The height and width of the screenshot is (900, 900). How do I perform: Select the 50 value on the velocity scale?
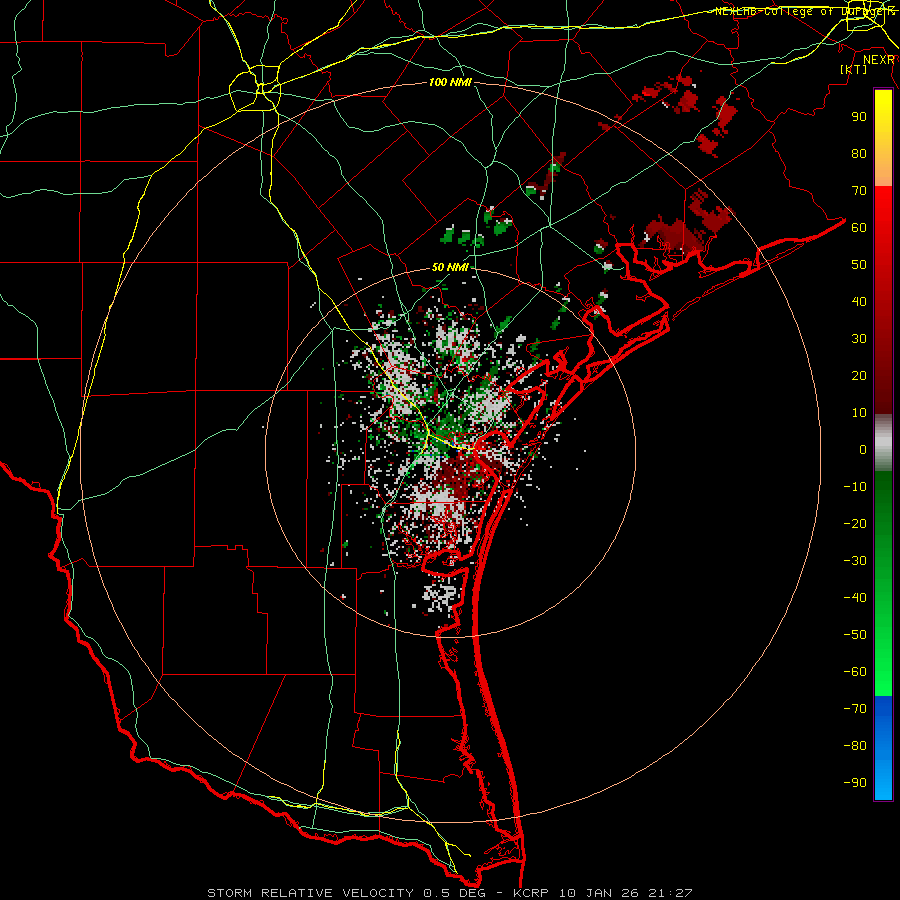[x=859, y=265]
